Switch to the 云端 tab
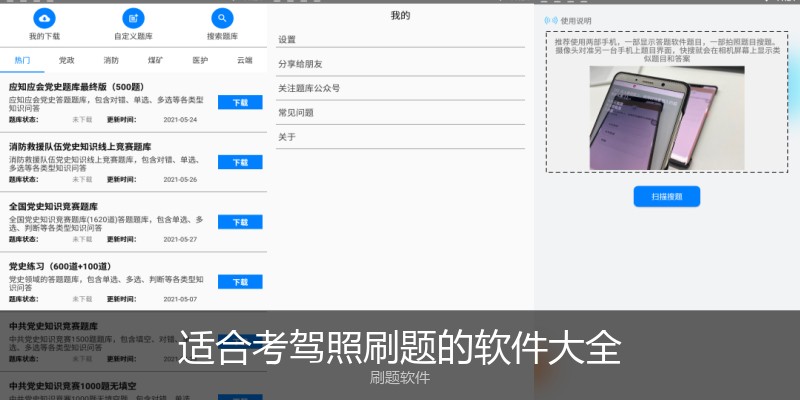The image size is (800, 400). click(x=244, y=60)
